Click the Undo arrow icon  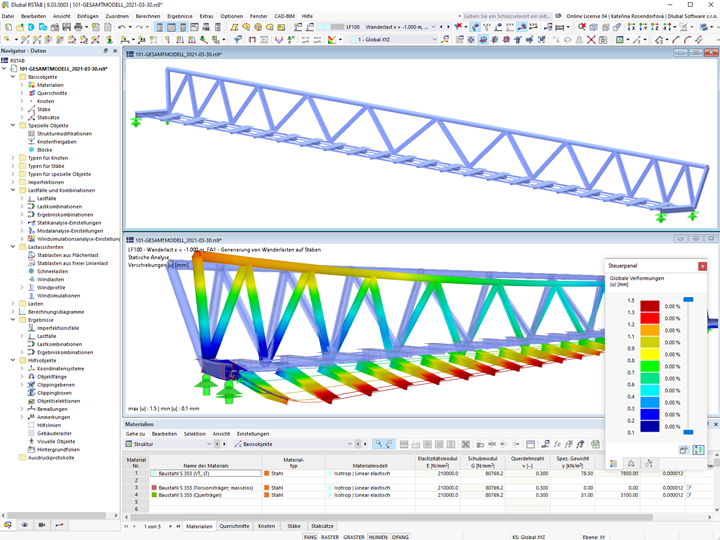(122, 27)
